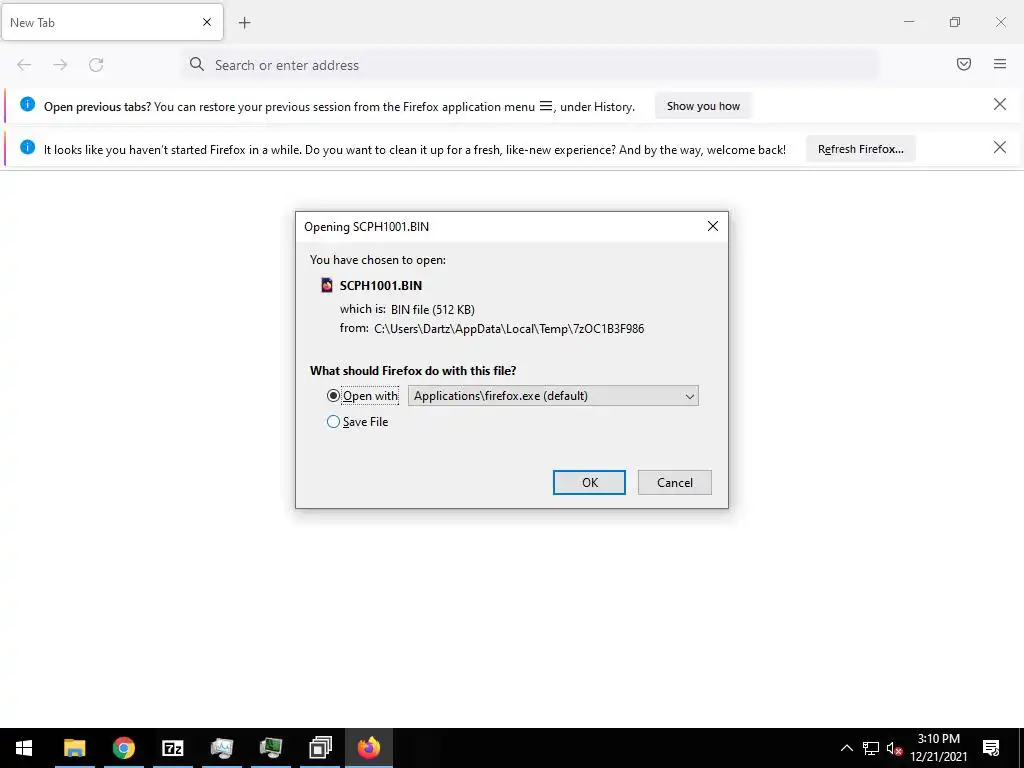Click the 'SCPH1001.BIN' file name in dialog
1024x768 pixels.
point(381,285)
